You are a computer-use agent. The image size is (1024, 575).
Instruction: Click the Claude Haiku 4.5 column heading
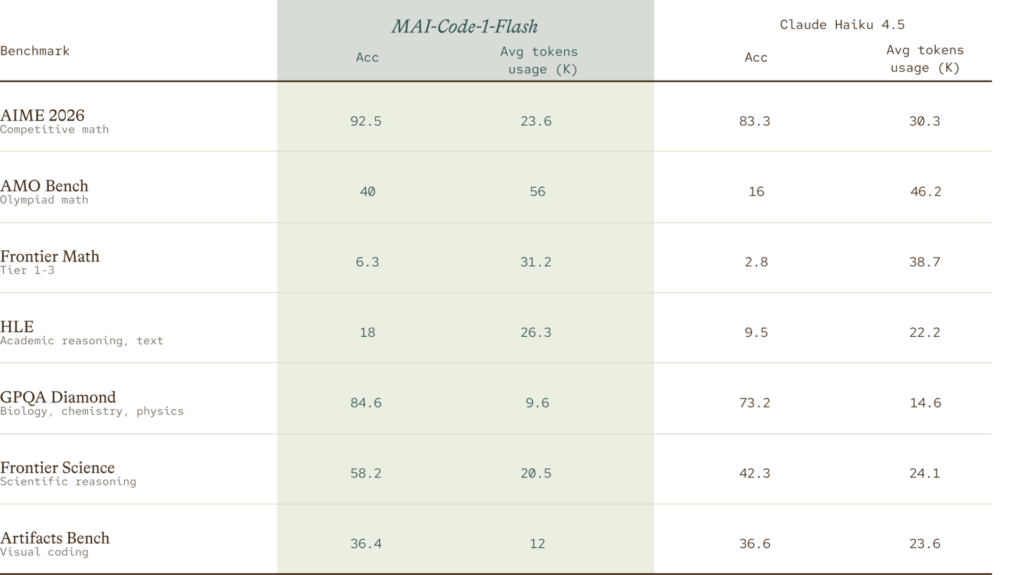click(842, 25)
